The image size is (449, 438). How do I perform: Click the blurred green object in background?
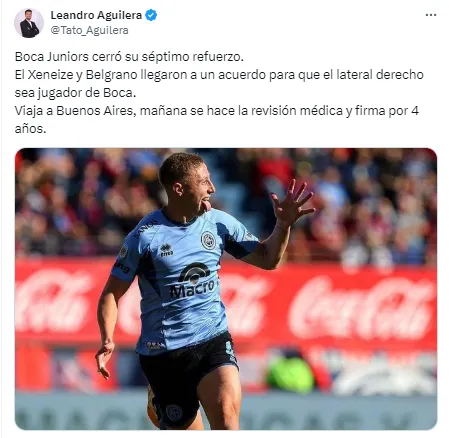coord(290,374)
